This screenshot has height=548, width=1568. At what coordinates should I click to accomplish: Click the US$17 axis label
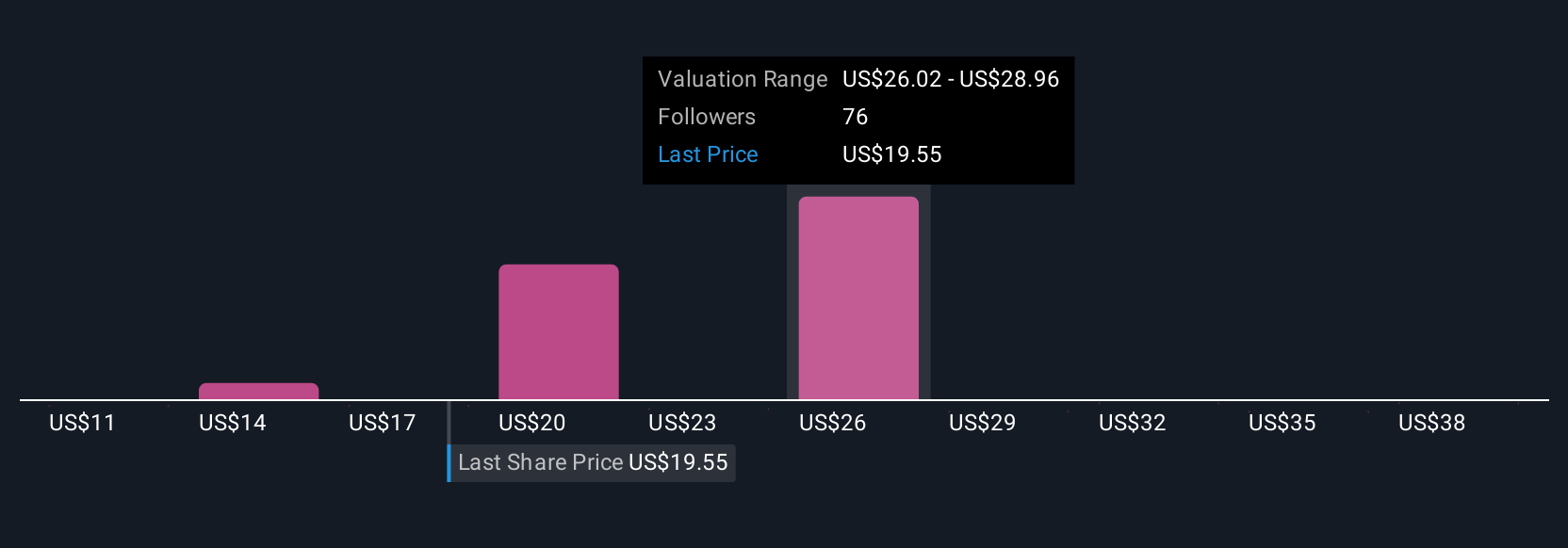tap(382, 423)
